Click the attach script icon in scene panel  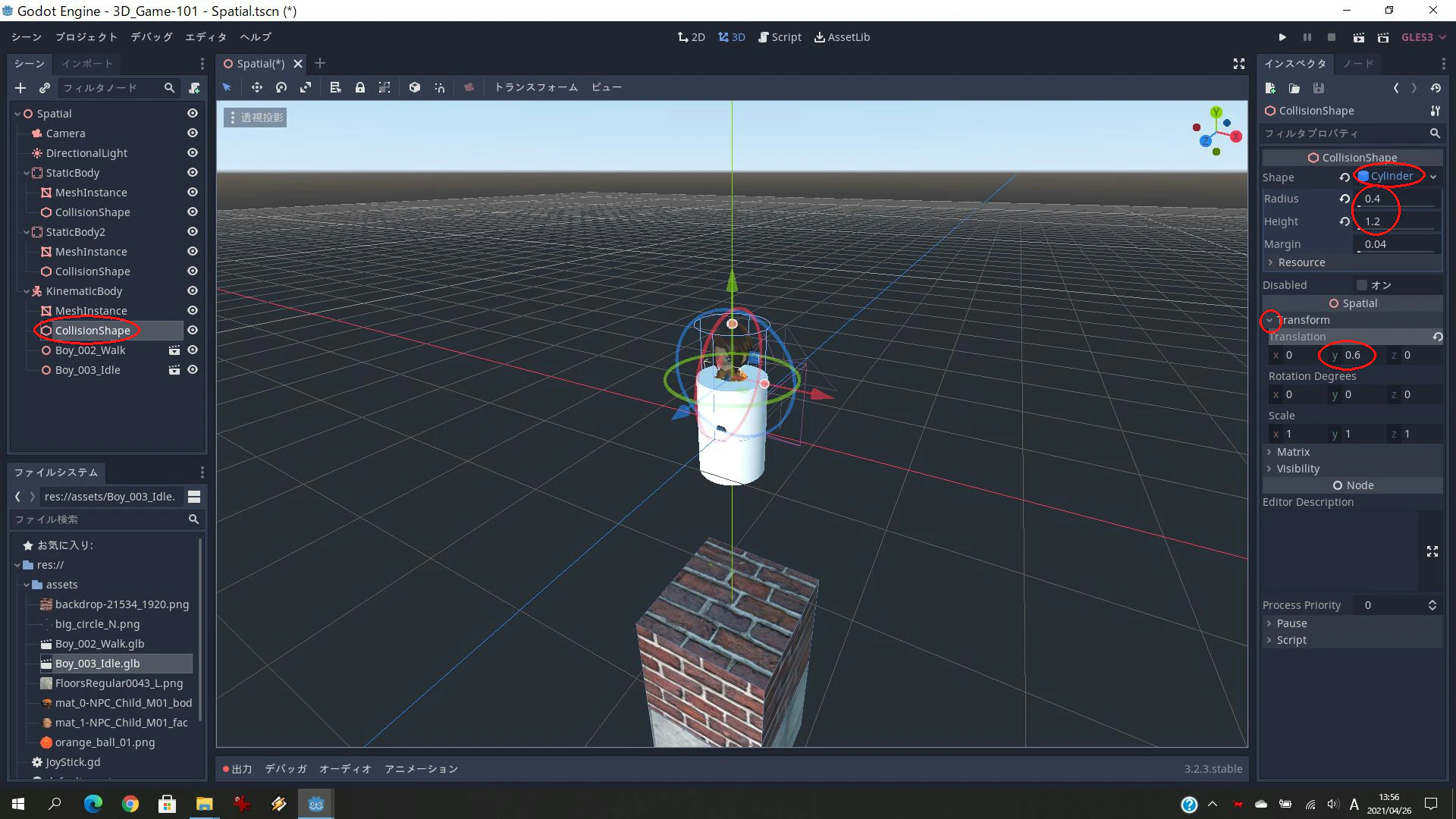[x=194, y=88]
